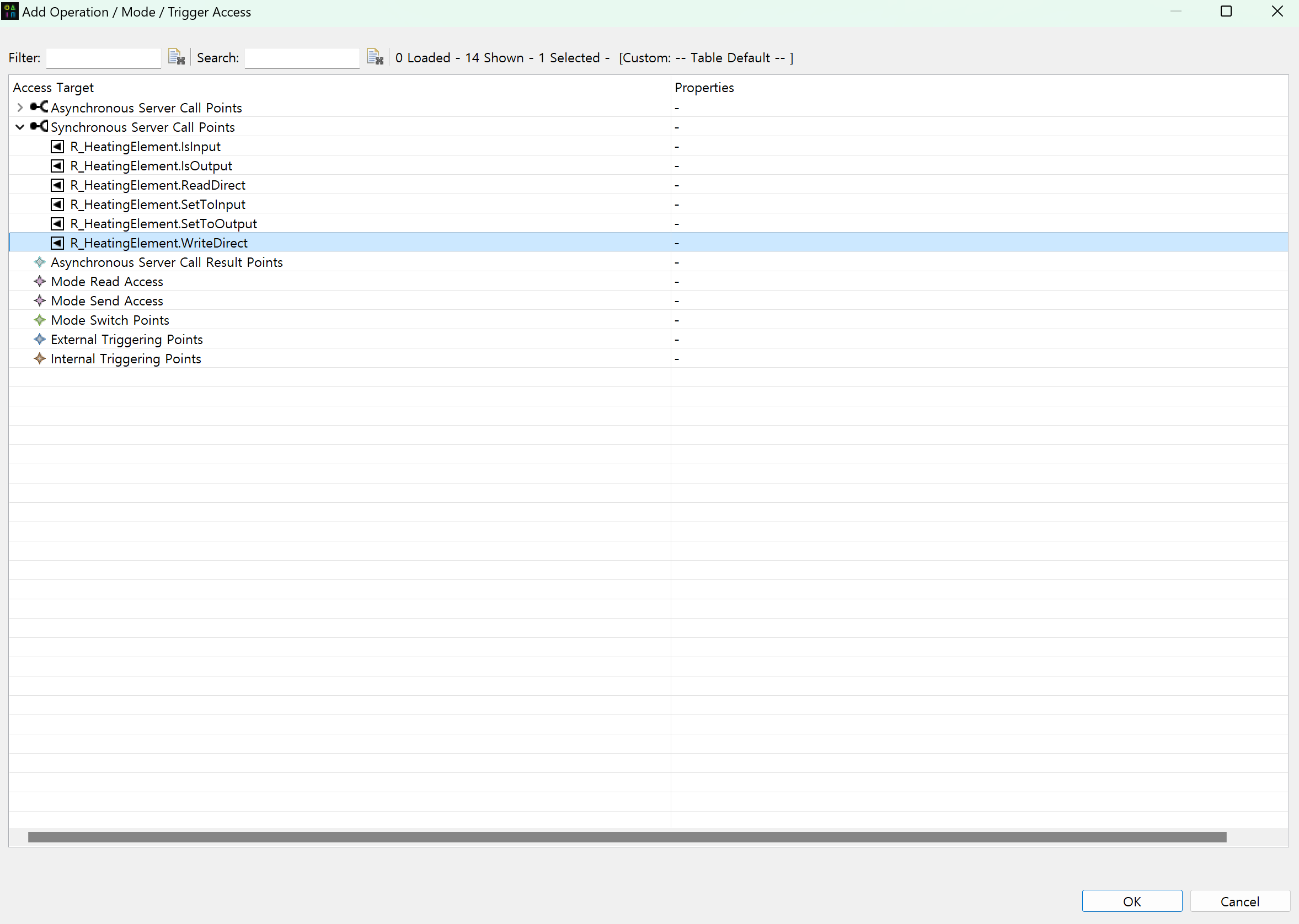The image size is (1299, 924).
Task: Select Internal Triggering Points label
Action: (126, 359)
